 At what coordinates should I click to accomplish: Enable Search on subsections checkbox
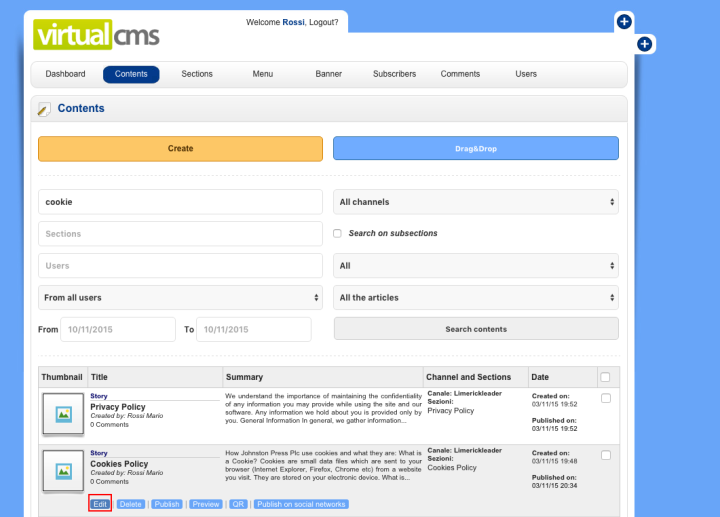pos(338,234)
